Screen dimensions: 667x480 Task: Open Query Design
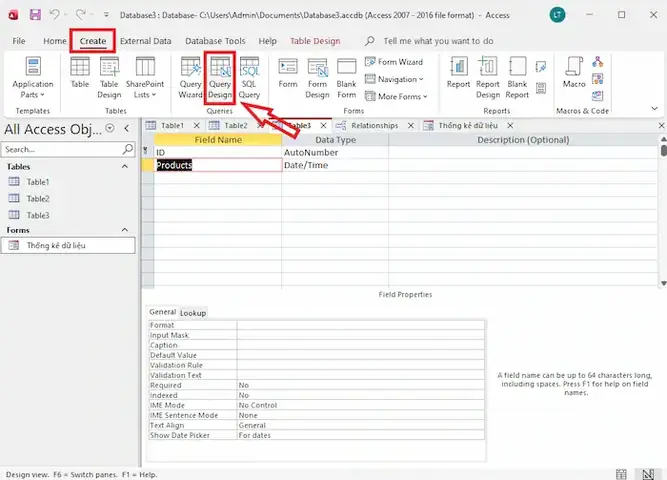coord(220,77)
